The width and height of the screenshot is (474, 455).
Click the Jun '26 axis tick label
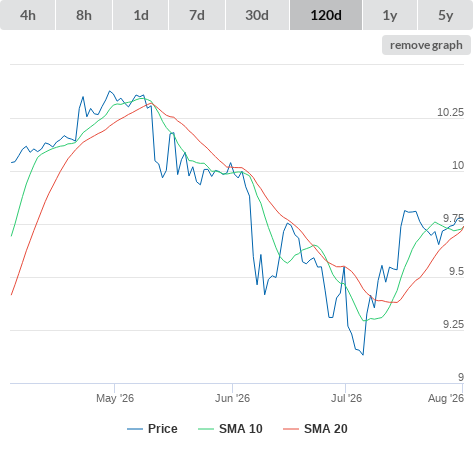tap(232, 398)
